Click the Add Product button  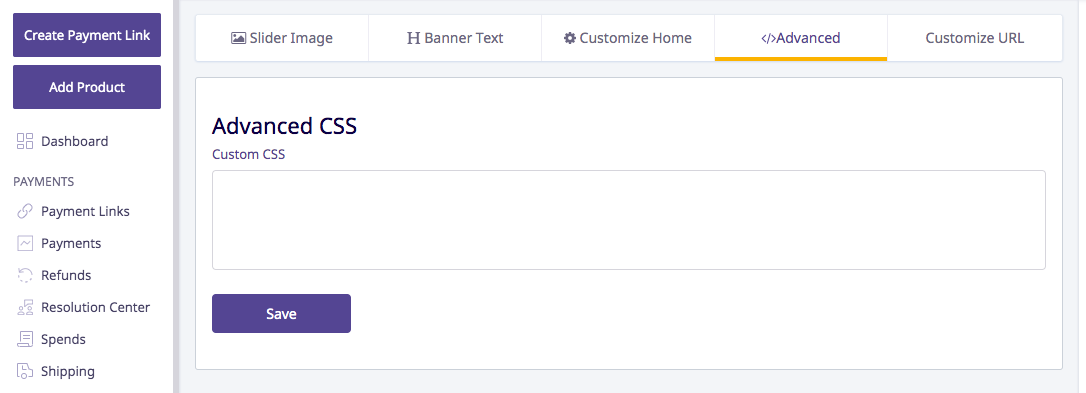click(87, 87)
